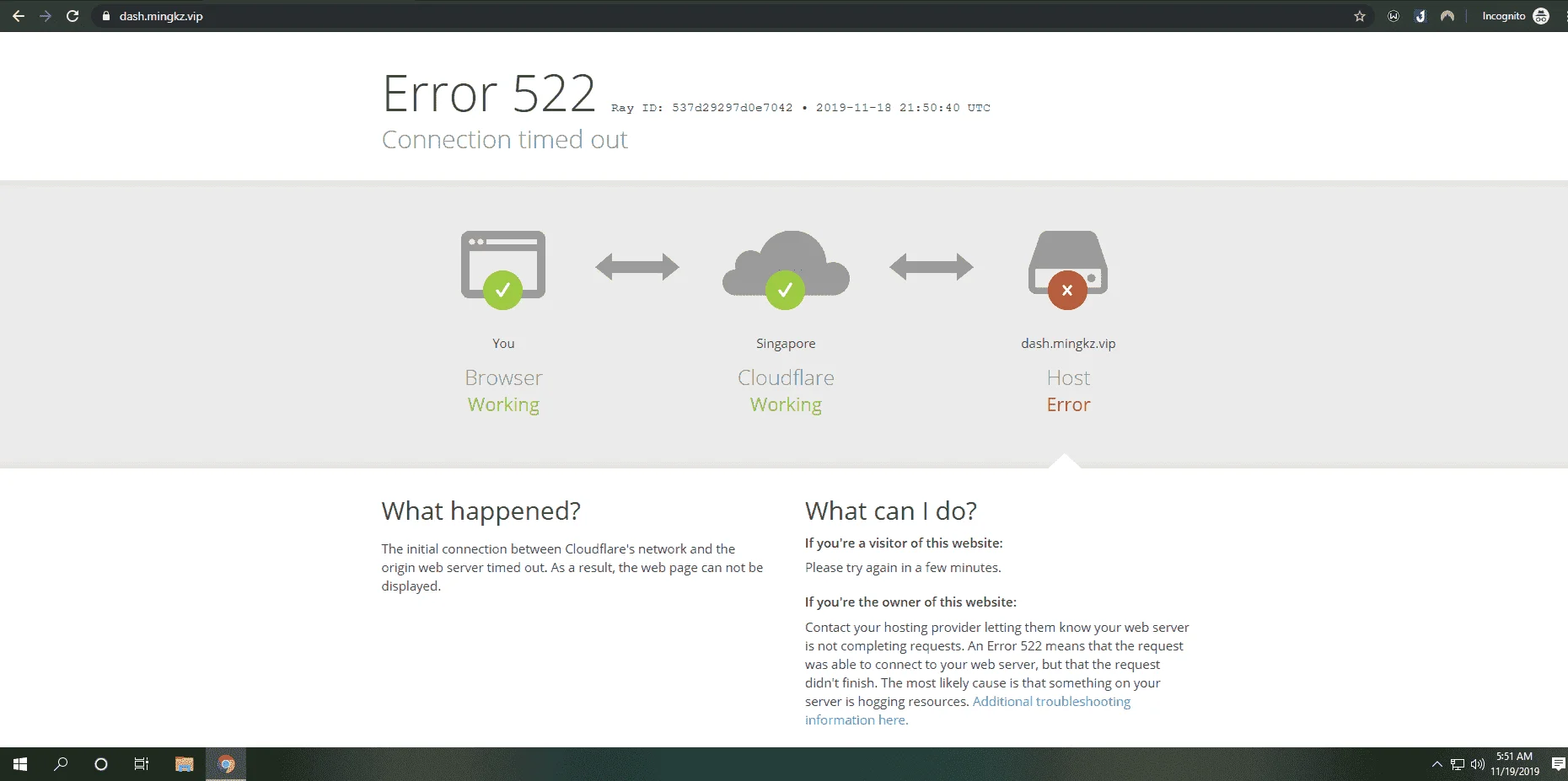Viewport: 1568px width, 781px height.
Task: Open File Explorer from the taskbar
Action: (x=185, y=764)
